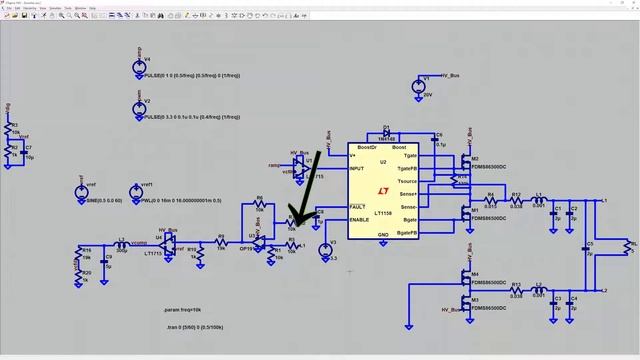
Task: Open the Edit menu
Action: pyautogui.click(x=18, y=8)
